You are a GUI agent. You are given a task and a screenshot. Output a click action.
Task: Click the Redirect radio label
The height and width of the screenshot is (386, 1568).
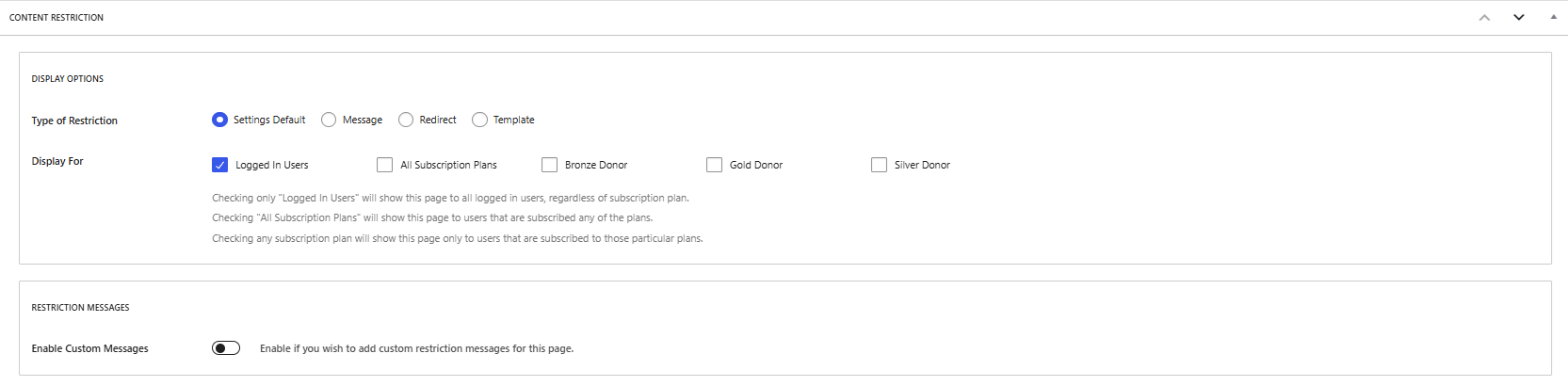point(438,120)
